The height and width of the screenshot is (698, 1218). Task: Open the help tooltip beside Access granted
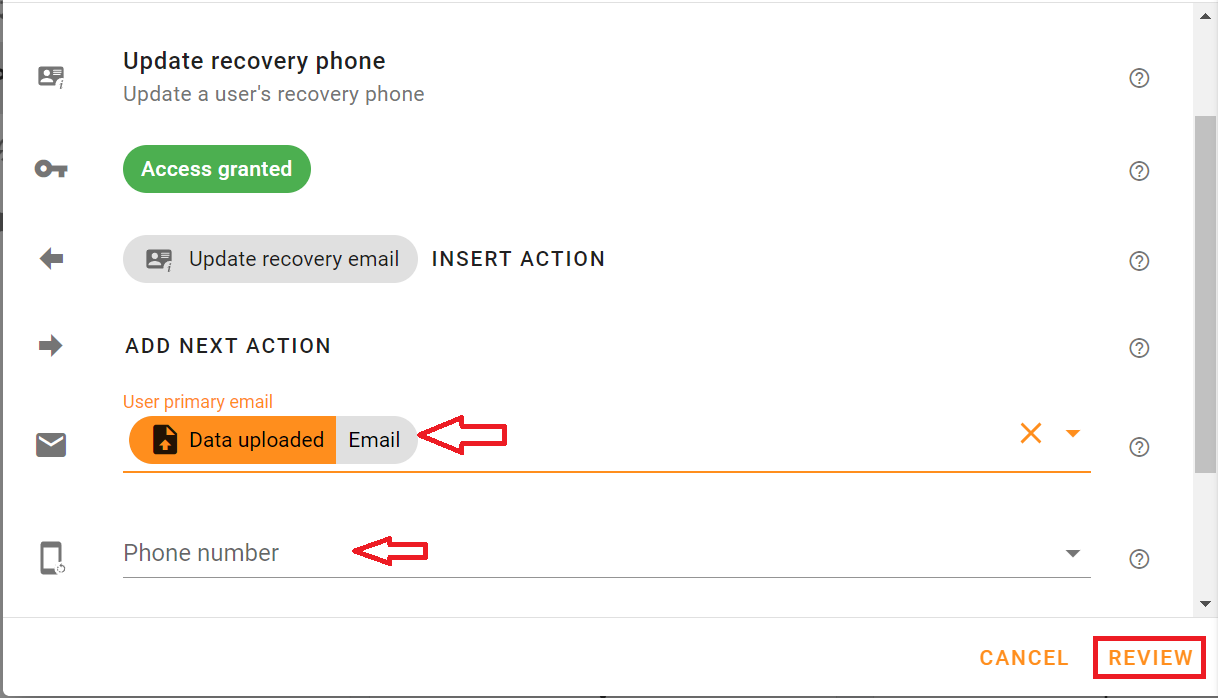coord(1139,171)
